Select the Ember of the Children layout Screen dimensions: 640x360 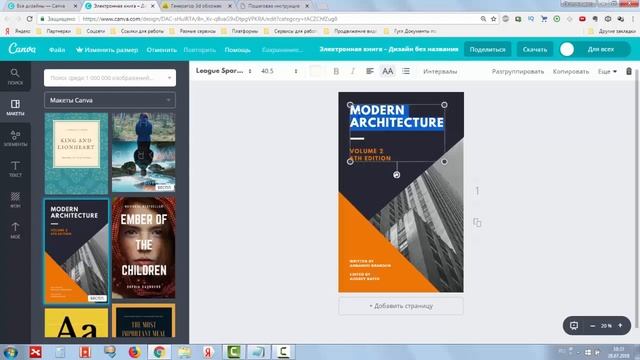click(x=144, y=248)
